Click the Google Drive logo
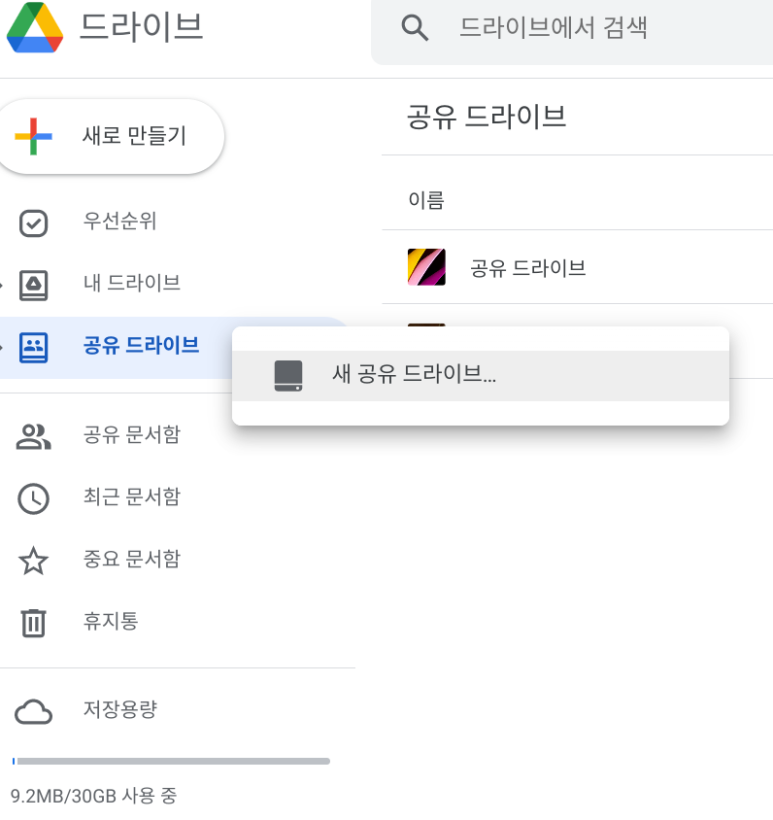This screenshot has width=773, height=820. 35,27
